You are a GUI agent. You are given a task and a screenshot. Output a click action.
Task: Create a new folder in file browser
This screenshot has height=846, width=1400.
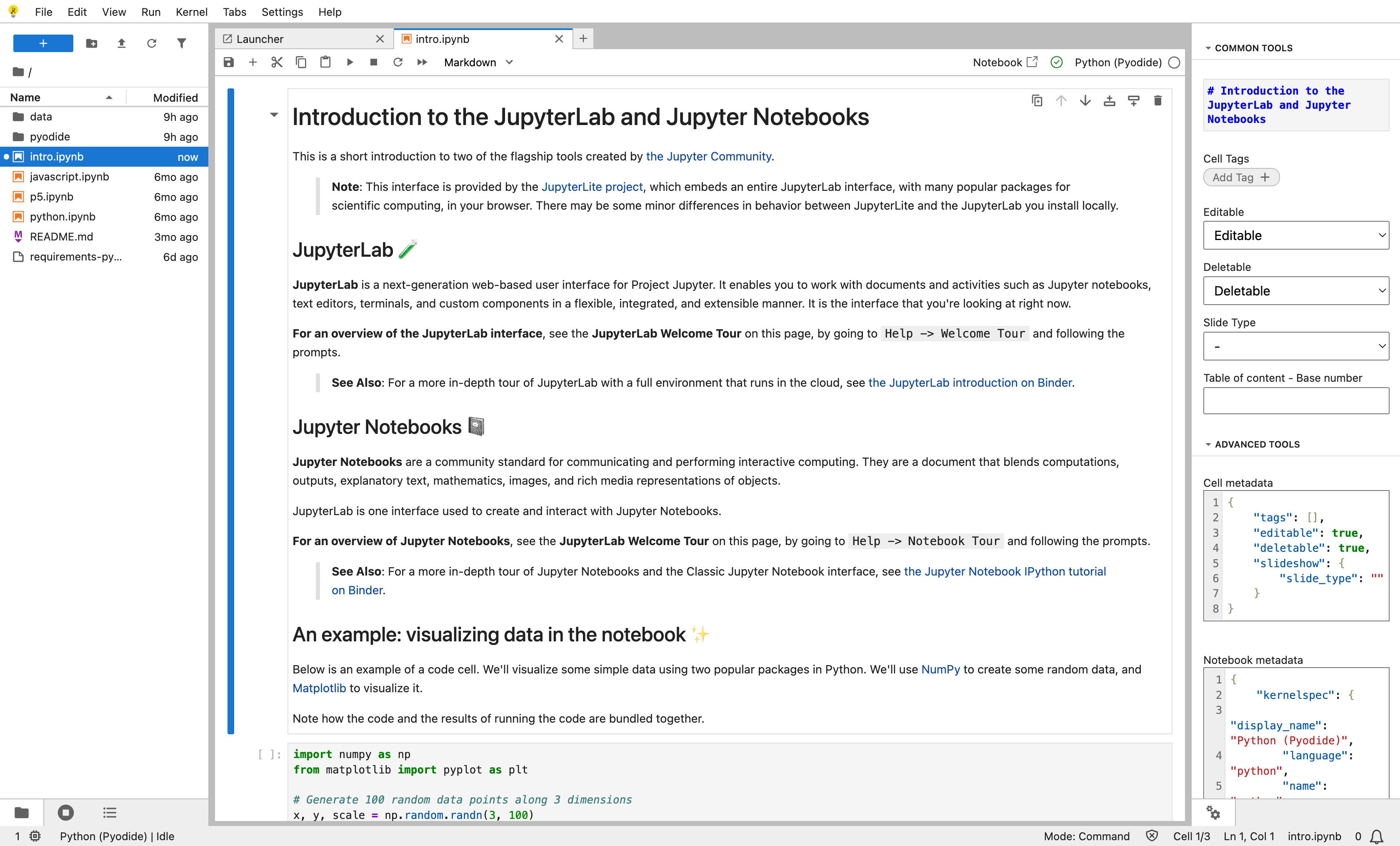coord(92,43)
